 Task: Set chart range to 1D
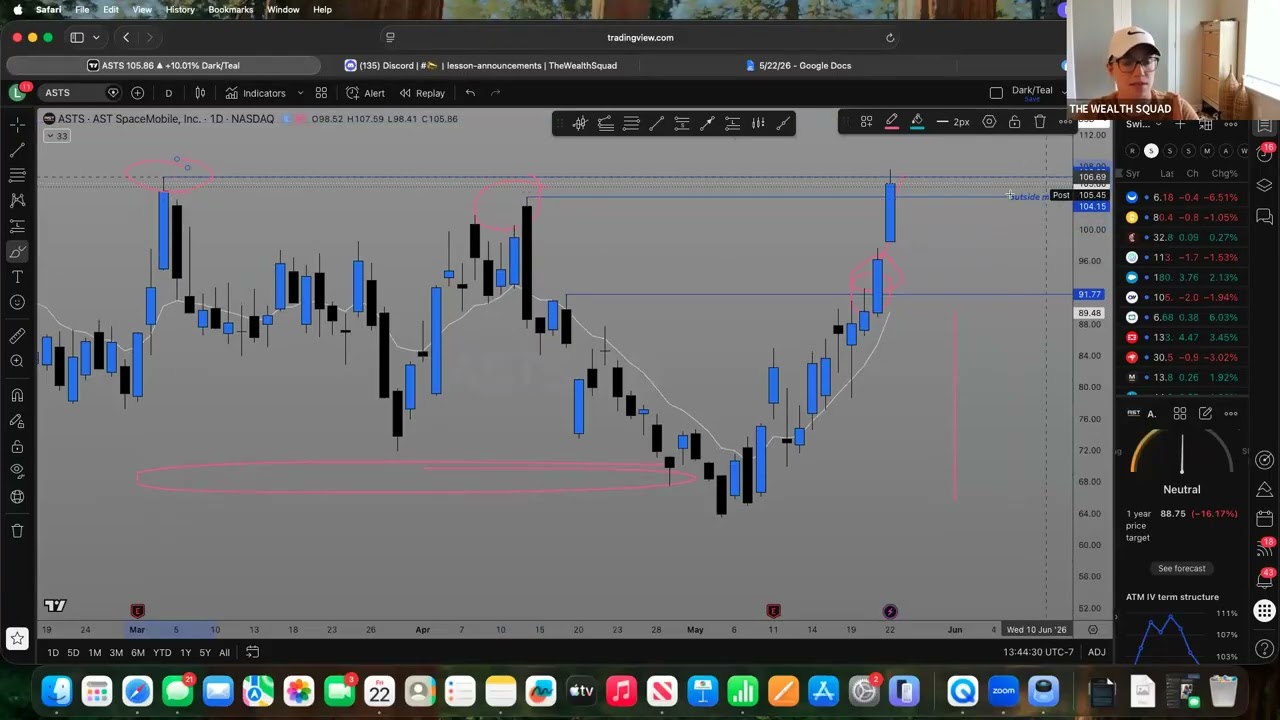pos(53,653)
